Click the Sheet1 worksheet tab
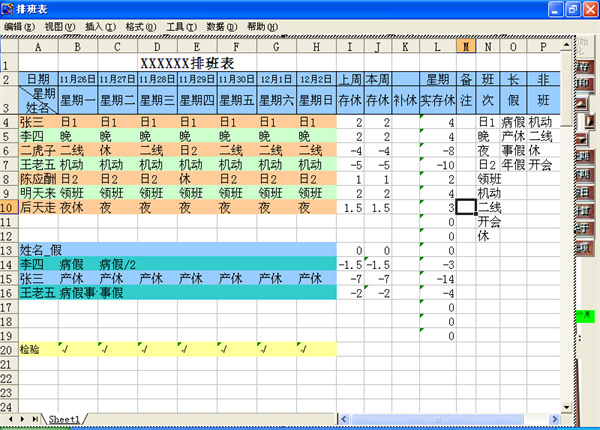Image resolution: width=600 pixels, height=430 pixels. click(x=65, y=417)
